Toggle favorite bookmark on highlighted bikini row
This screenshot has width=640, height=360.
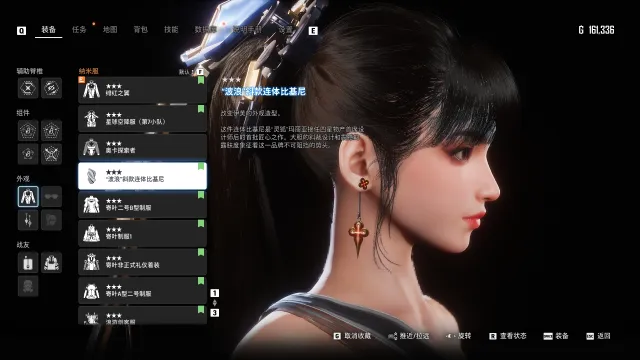[x=201, y=166]
